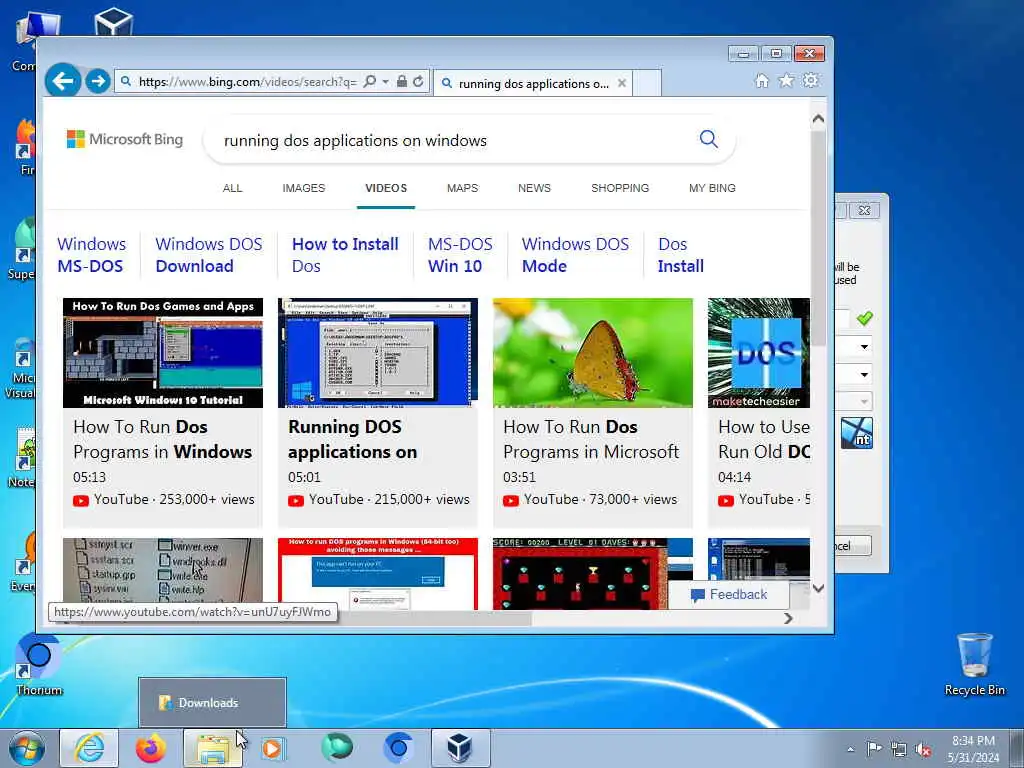Image resolution: width=1024 pixels, height=768 pixels.
Task: Click the horizontal scrollbar right arrow
Action: 788,618
